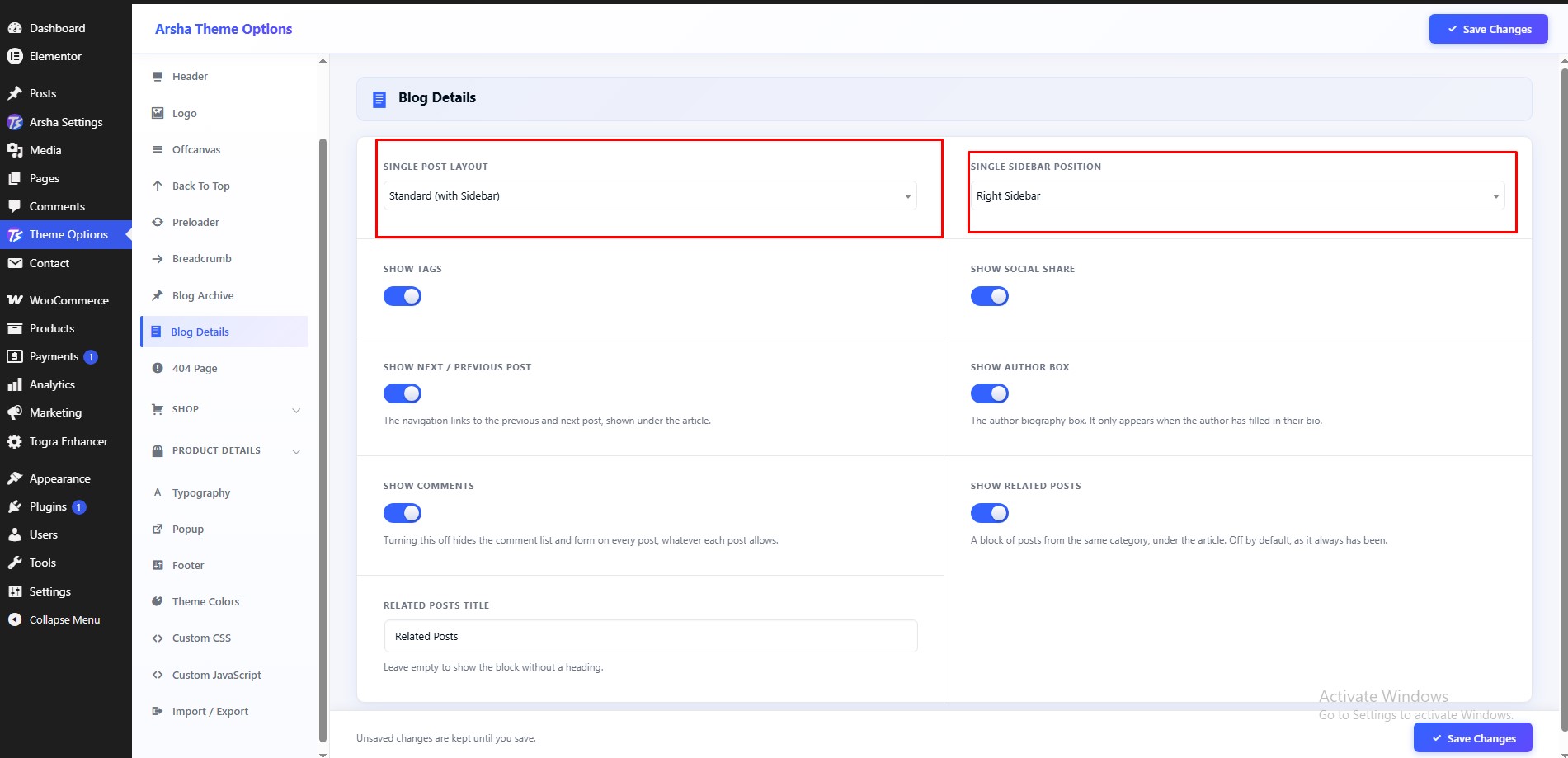The width and height of the screenshot is (1568, 758).
Task: Click the Comments speech bubble icon
Action: click(15, 206)
